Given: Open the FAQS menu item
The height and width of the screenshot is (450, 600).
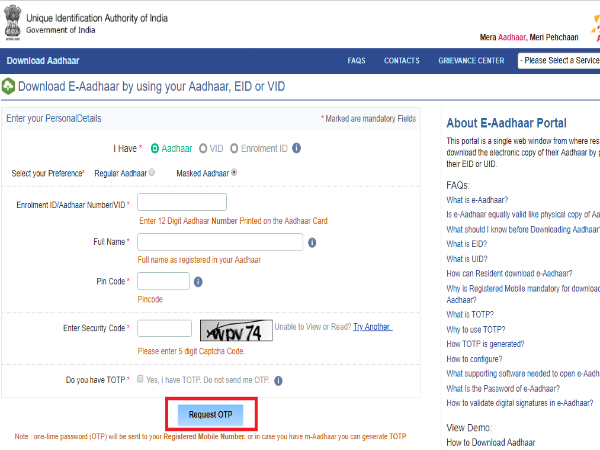Looking at the screenshot, I should click(356, 61).
